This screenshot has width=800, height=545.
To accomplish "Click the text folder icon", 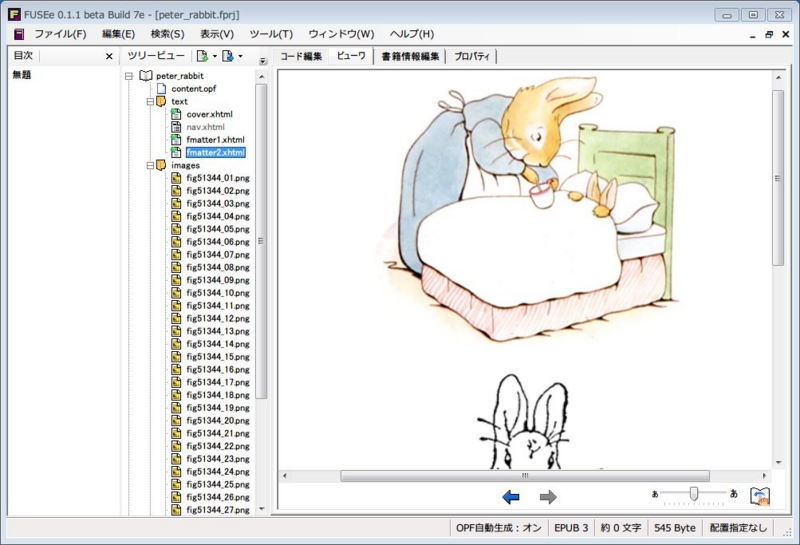I will tap(161, 102).
